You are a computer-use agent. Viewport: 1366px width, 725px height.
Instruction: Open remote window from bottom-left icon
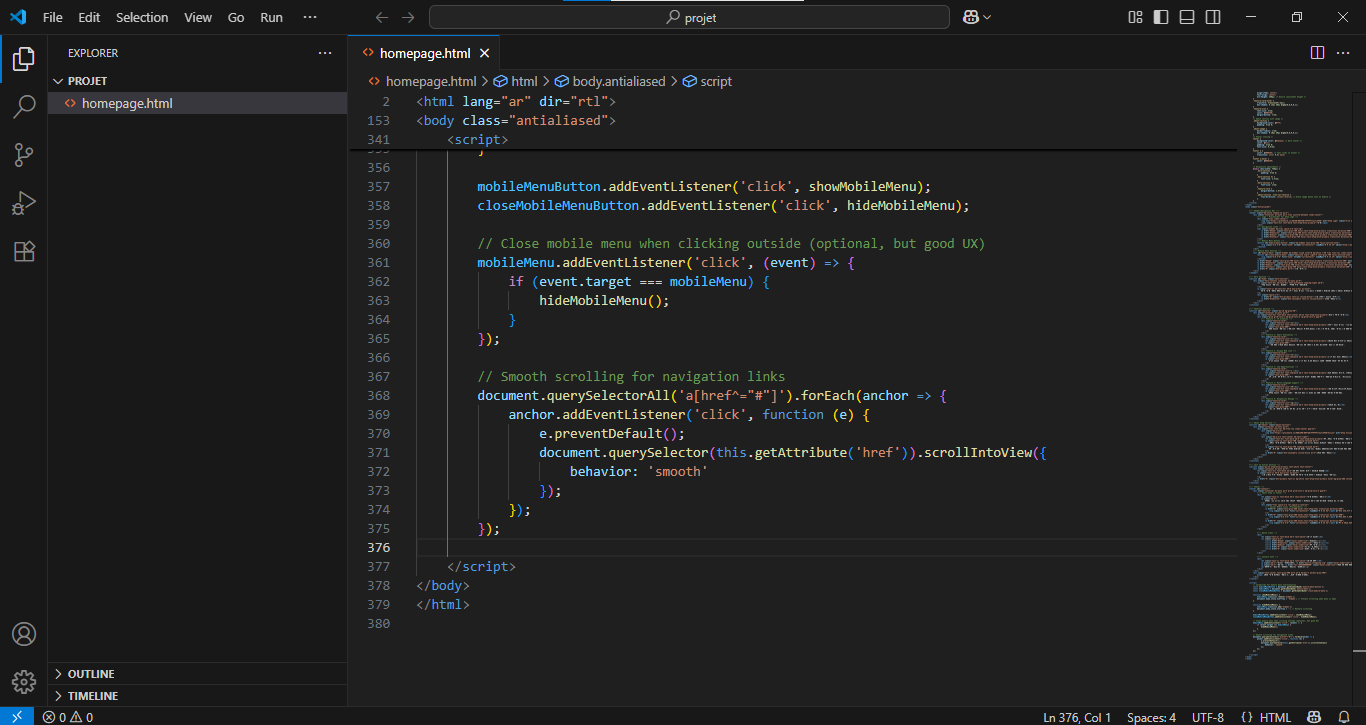point(17,717)
